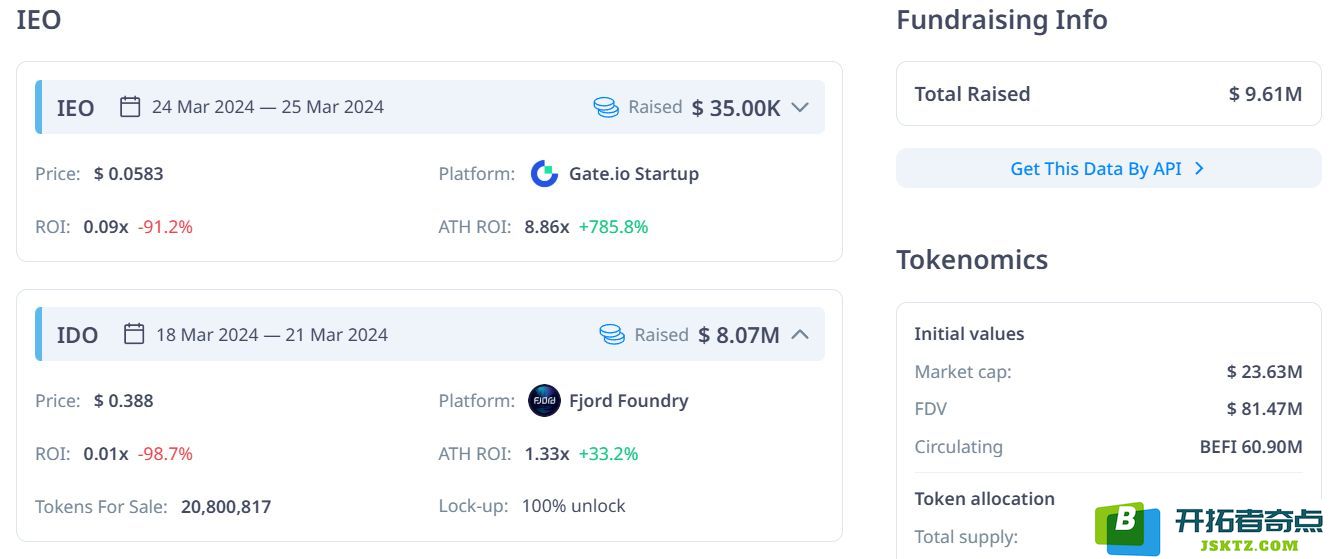Click arrow icon next to Get This Data By API

coord(1199,169)
